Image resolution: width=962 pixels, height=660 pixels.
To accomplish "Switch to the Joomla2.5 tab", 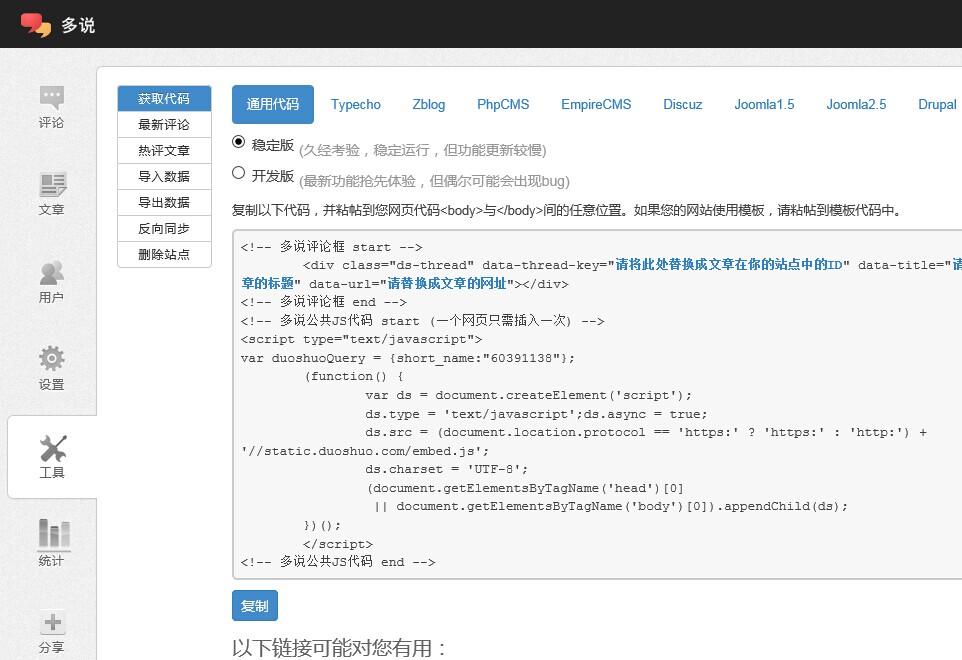I will coord(856,104).
